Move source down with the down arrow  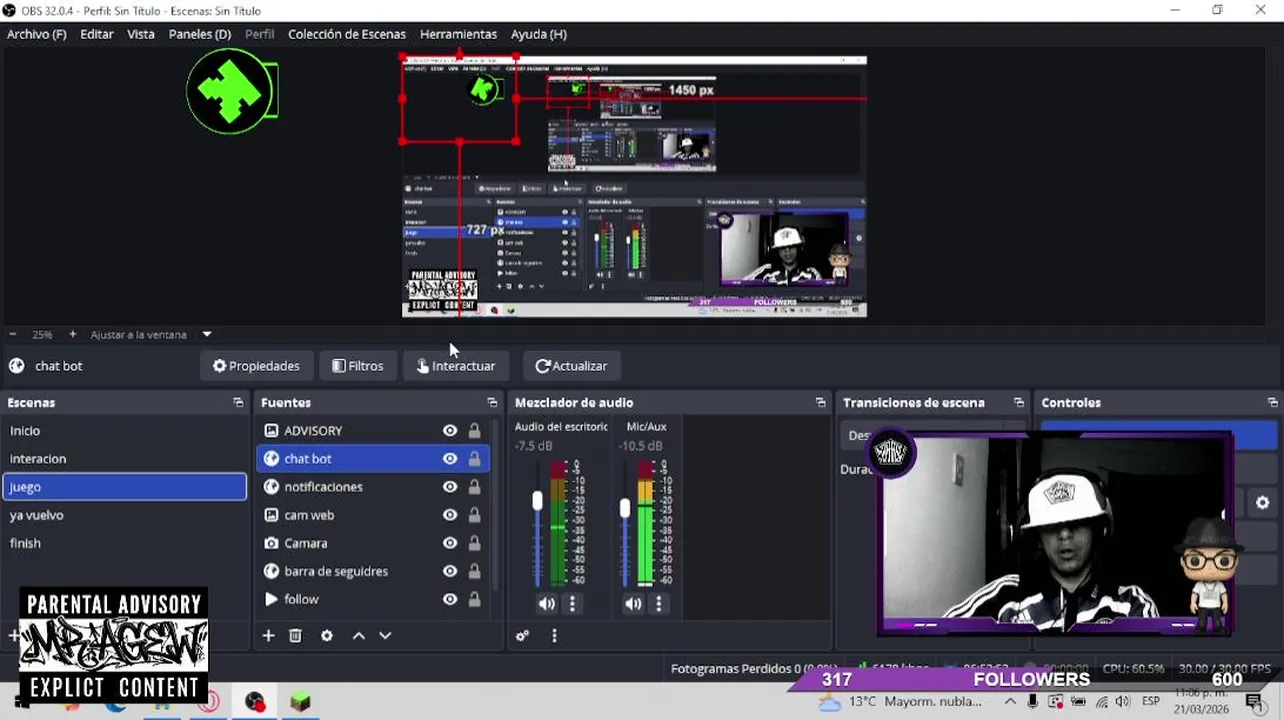[385, 635]
